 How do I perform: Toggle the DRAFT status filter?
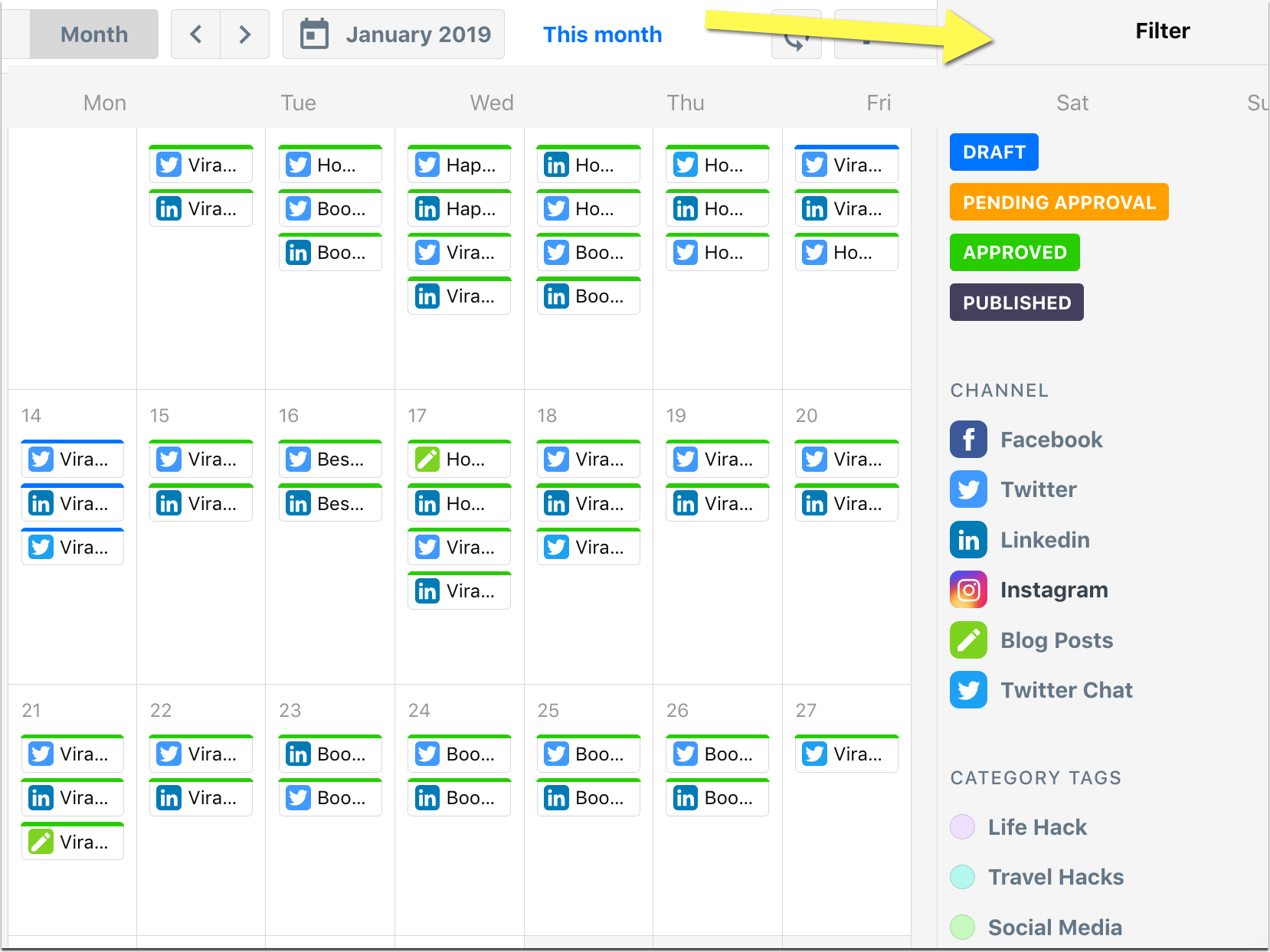point(994,152)
